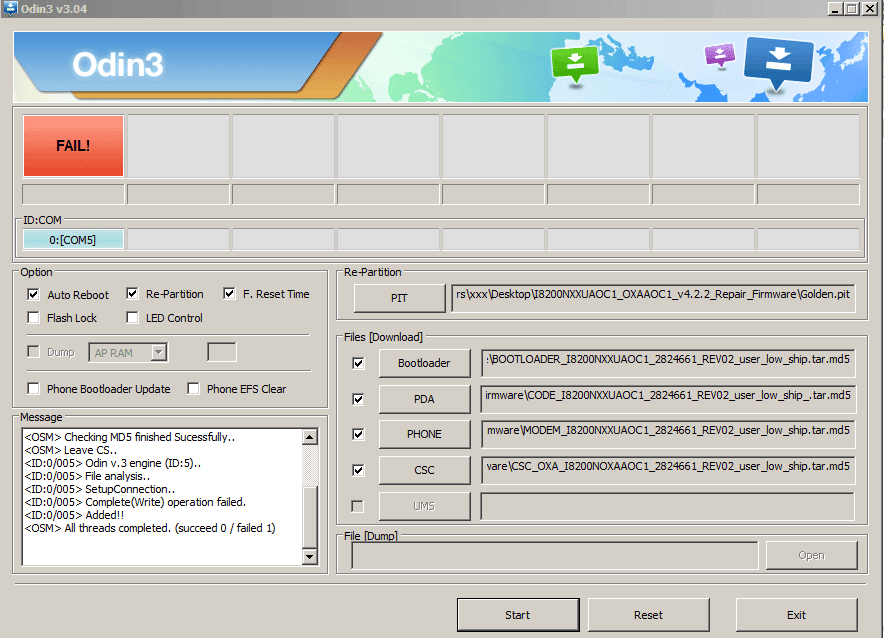Viewport: 884px width, 638px height.
Task: Check the Phone Bootloader Update option
Action: pos(33,389)
